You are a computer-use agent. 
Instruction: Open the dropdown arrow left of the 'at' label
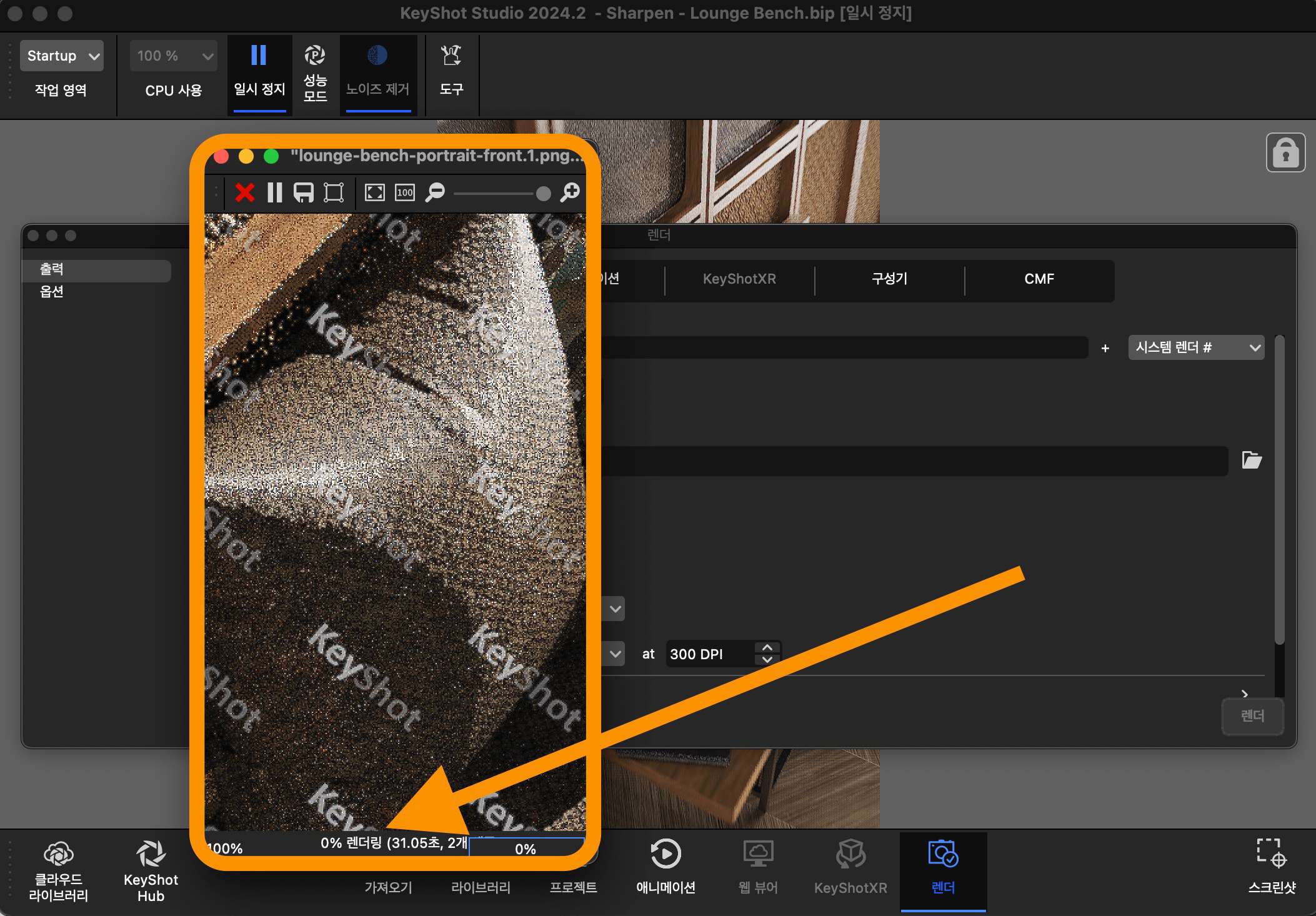click(x=615, y=654)
